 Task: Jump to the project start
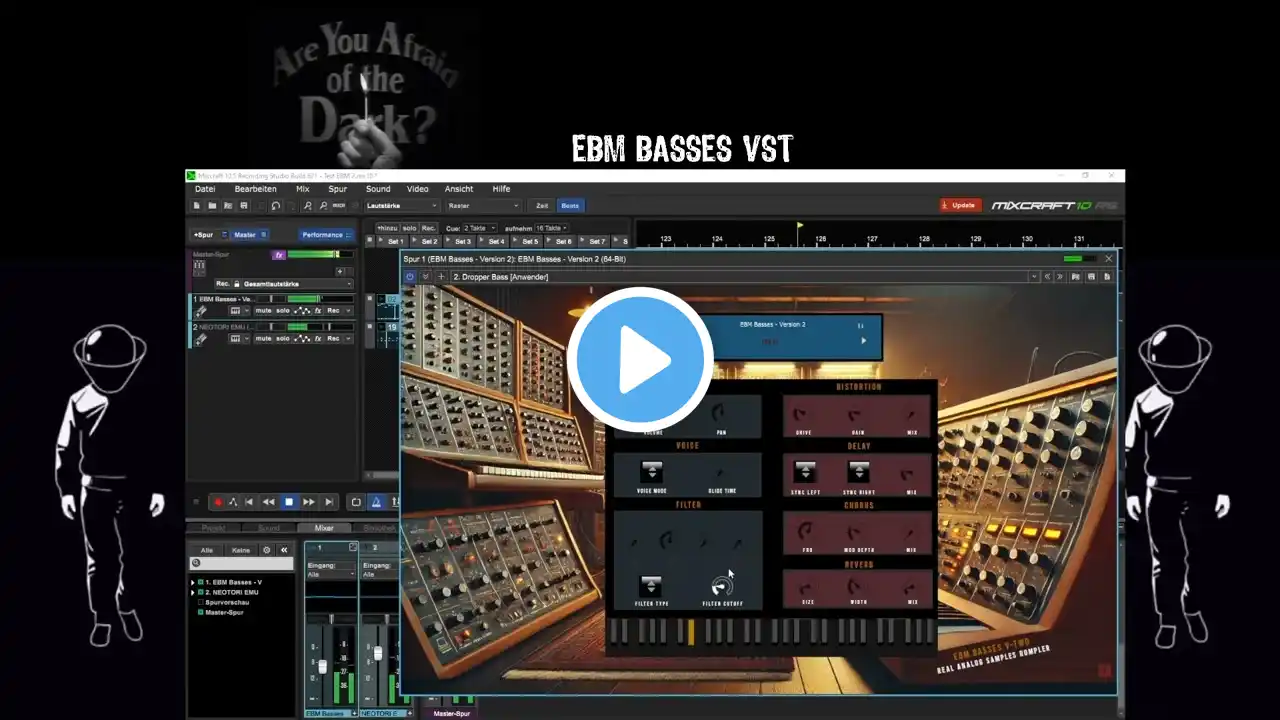coord(249,502)
